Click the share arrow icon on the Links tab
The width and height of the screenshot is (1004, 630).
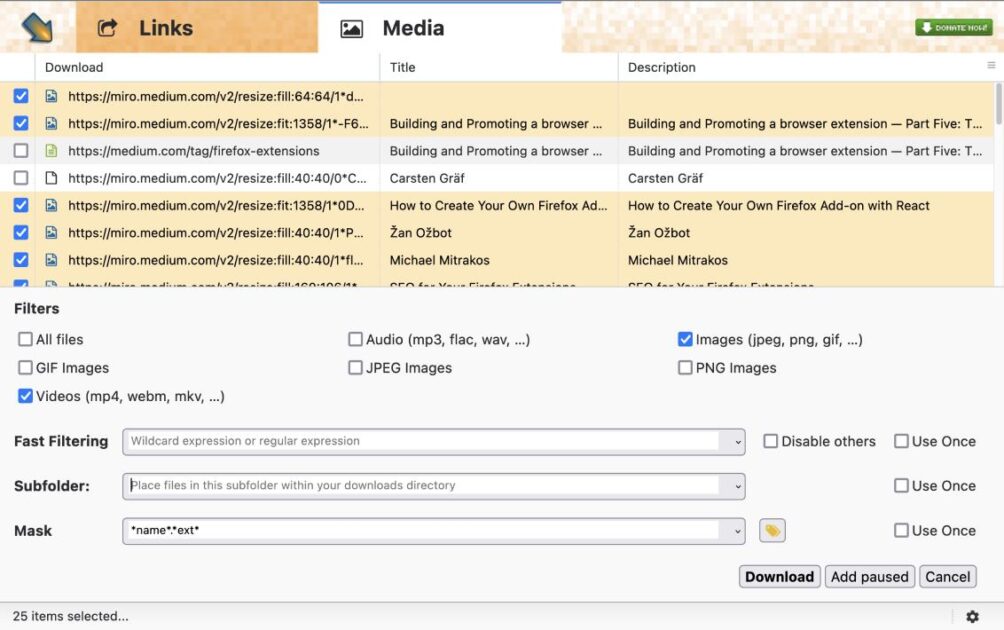coord(109,27)
